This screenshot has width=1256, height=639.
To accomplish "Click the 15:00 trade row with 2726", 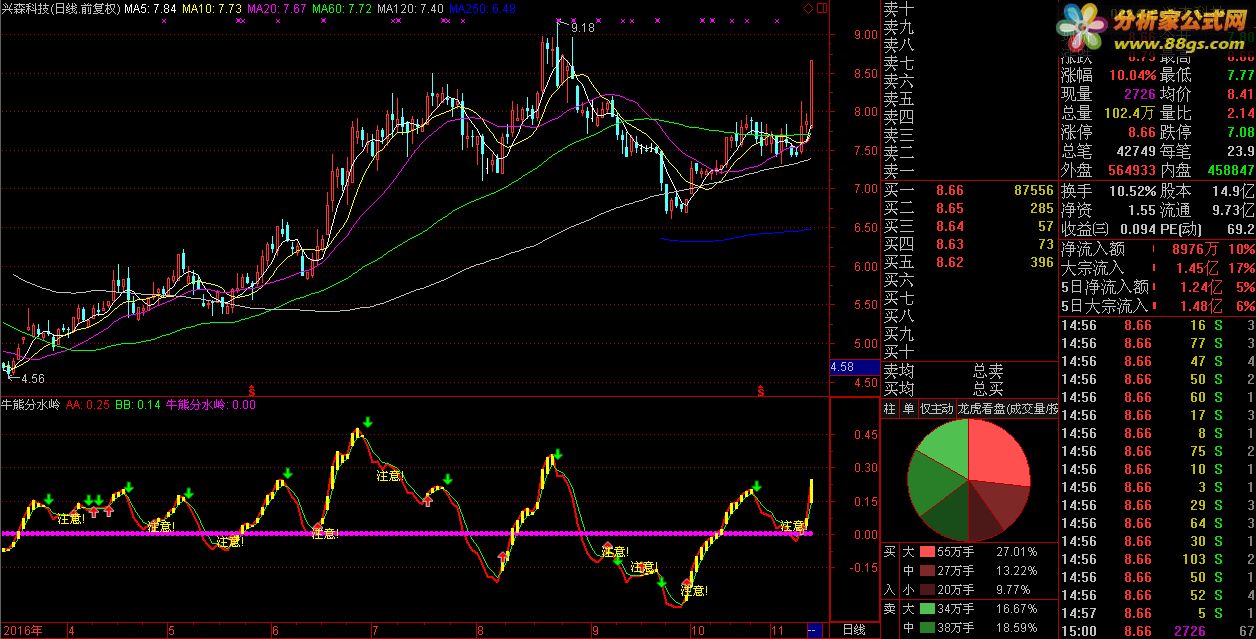I will [x=1158, y=631].
